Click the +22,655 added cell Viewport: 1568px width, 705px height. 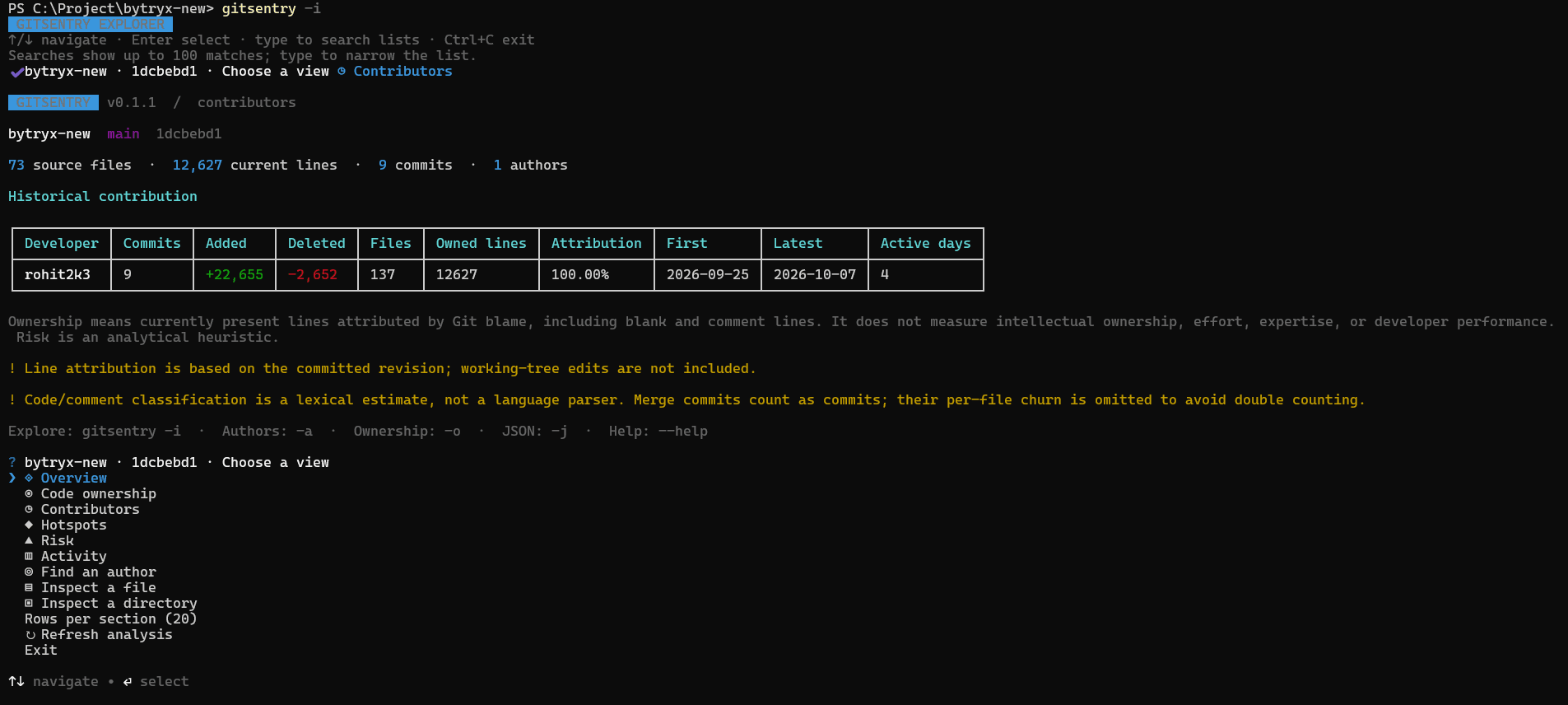click(x=235, y=275)
